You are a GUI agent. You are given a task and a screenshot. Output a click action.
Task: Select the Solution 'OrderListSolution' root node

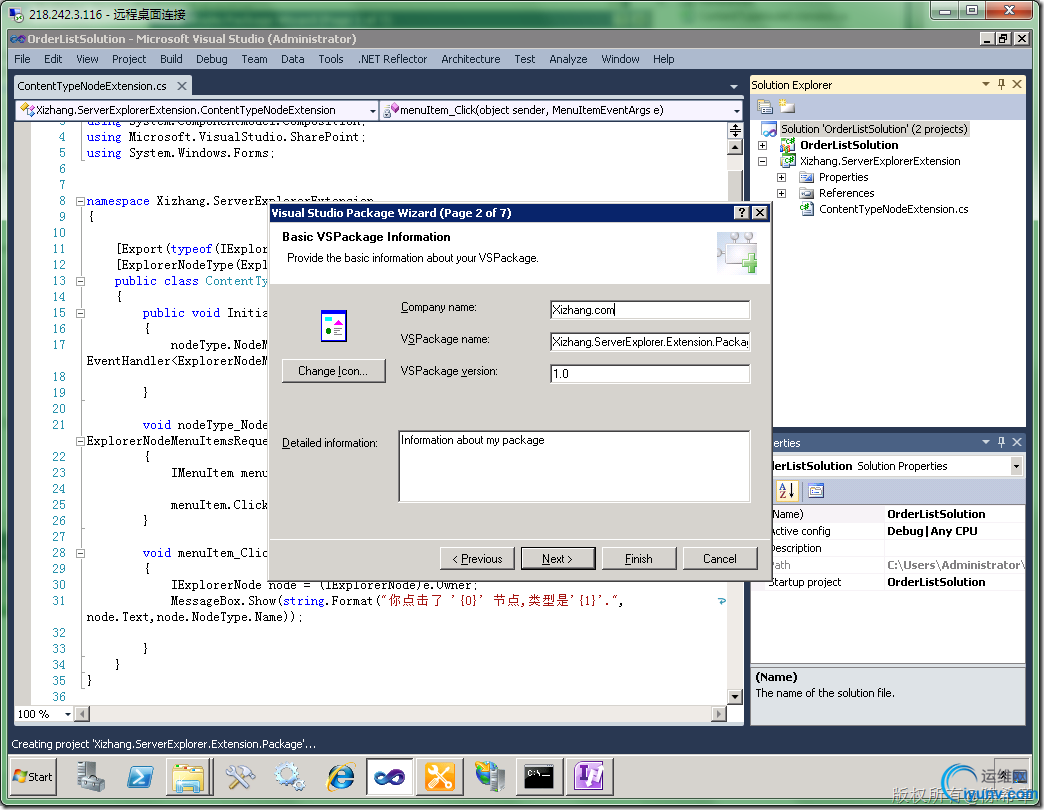(874, 129)
